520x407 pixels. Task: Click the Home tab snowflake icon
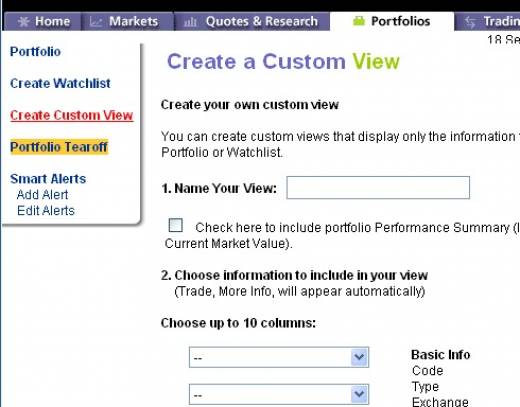[23, 22]
